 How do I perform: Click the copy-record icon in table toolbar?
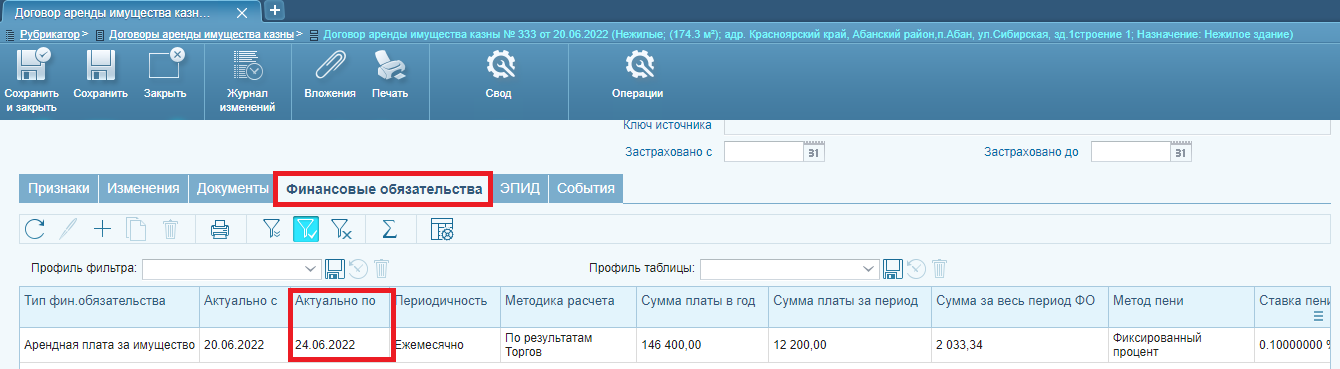[136, 229]
